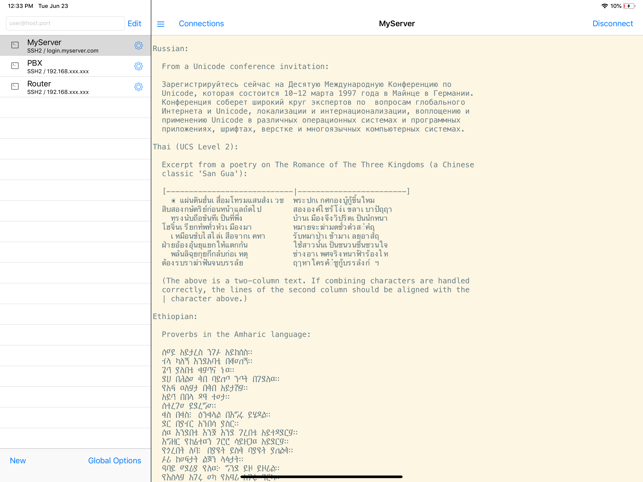Image resolution: width=643 pixels, height=482 pixels.
Task: Open settings gear for PBX
Action: click(139, 66)
